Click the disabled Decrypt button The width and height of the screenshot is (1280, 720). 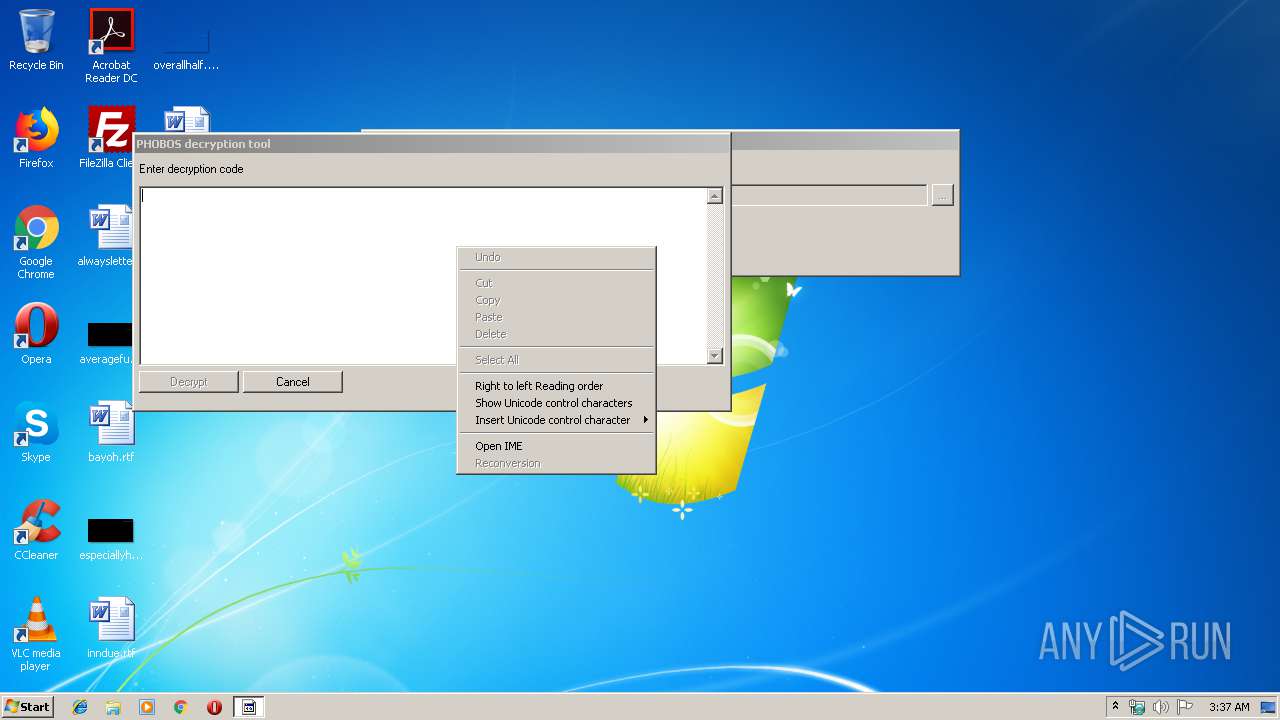tap(189, 382)
